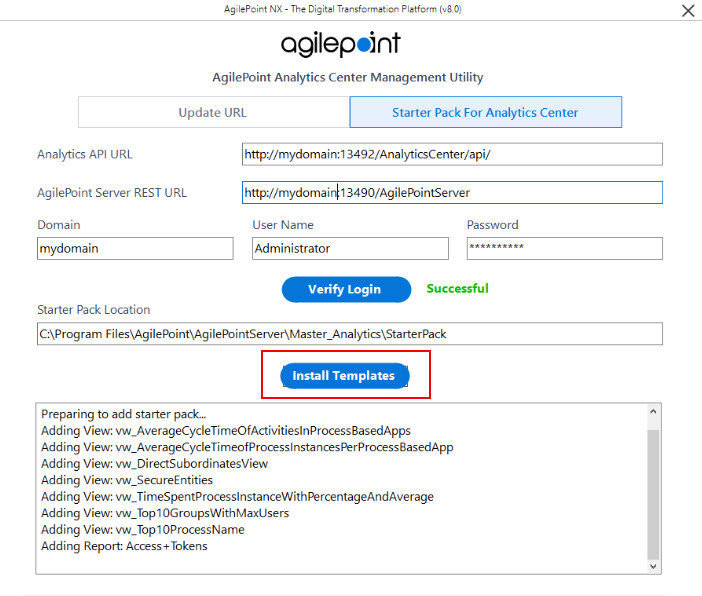Select Starter Pack For Analytics Center tab
This screenshot has width=702, height=596.
coord(485,112)
